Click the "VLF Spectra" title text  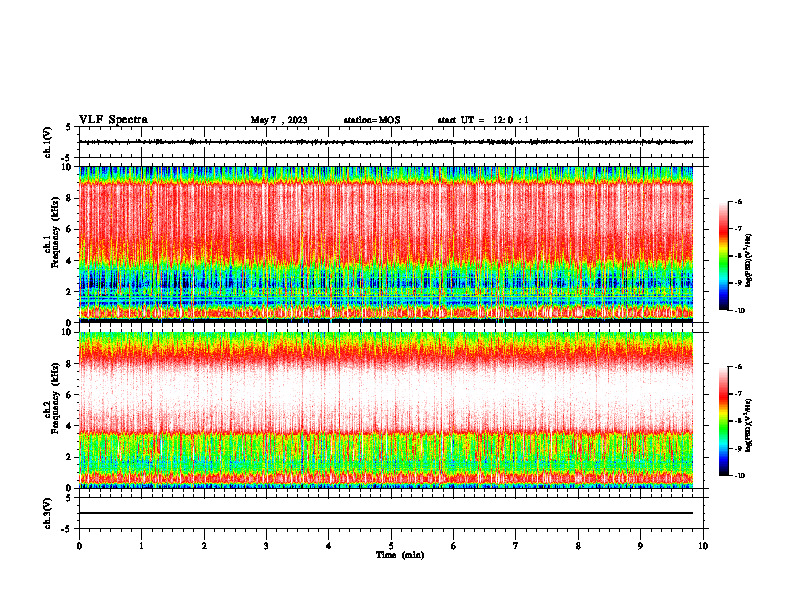113,120
